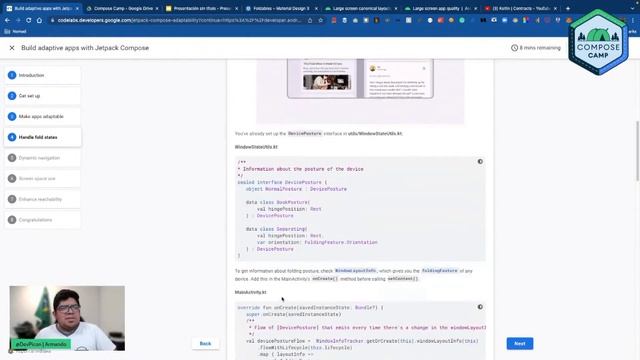Click the setContent{} inline code
This screenshot has height=360, width=640.
[403, 279]
